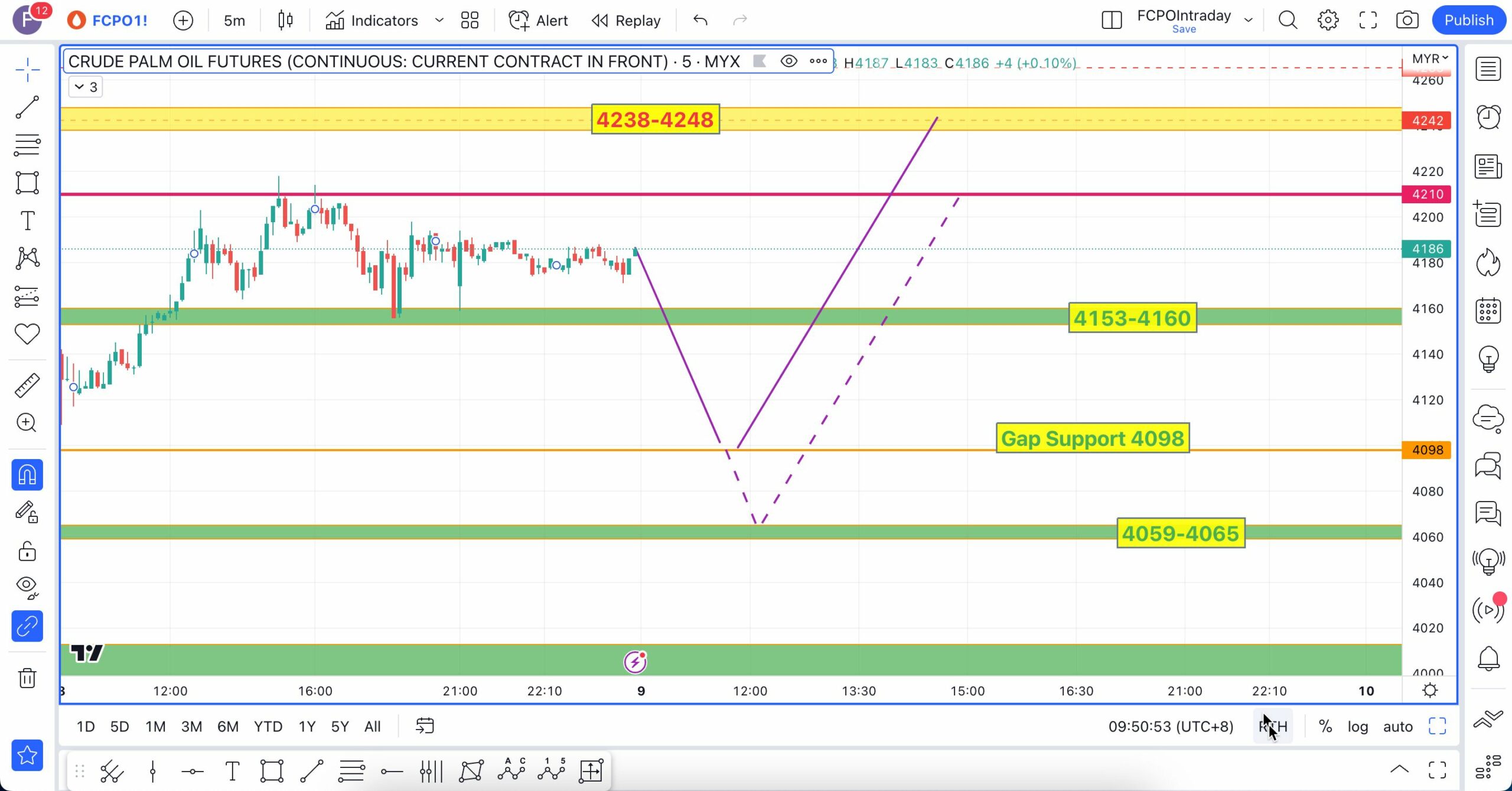
Task: Toggle magnet mode on drawing toolbar
Action: 27,475
